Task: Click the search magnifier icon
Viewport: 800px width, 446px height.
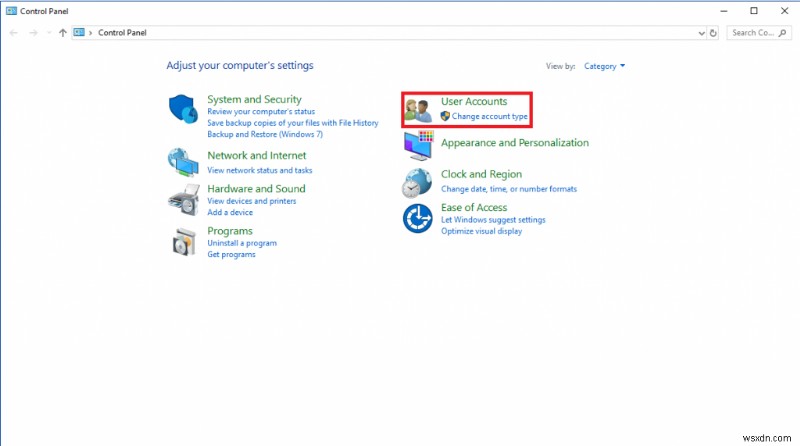Action: (783, 33)
